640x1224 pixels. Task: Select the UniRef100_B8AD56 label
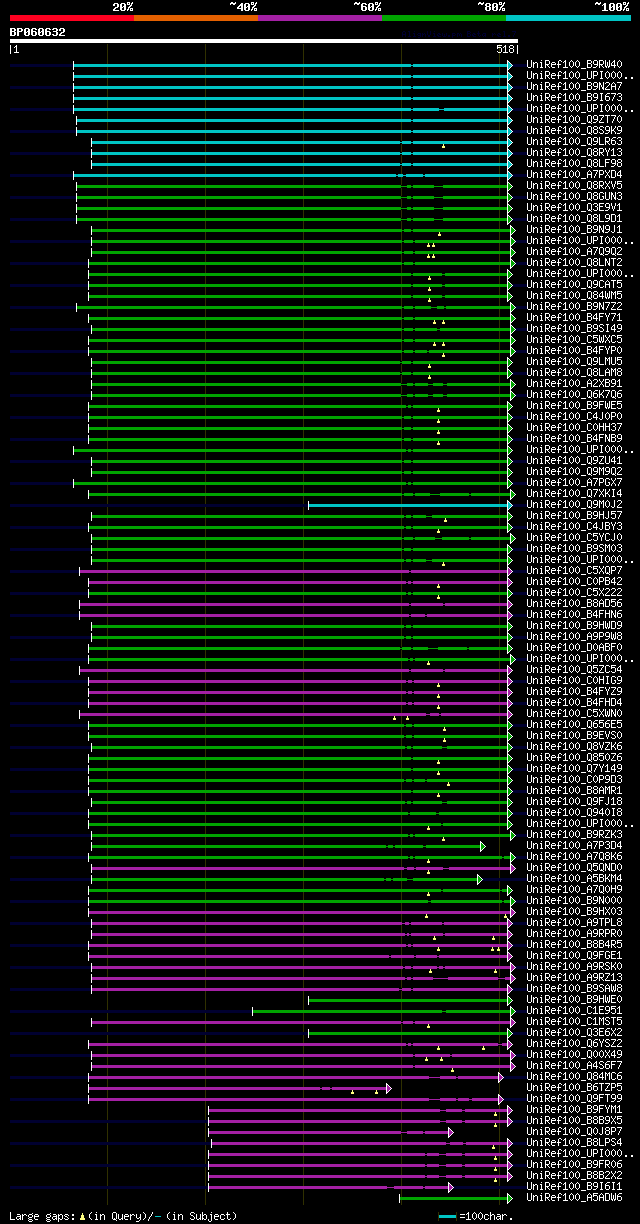click(574, 604)
